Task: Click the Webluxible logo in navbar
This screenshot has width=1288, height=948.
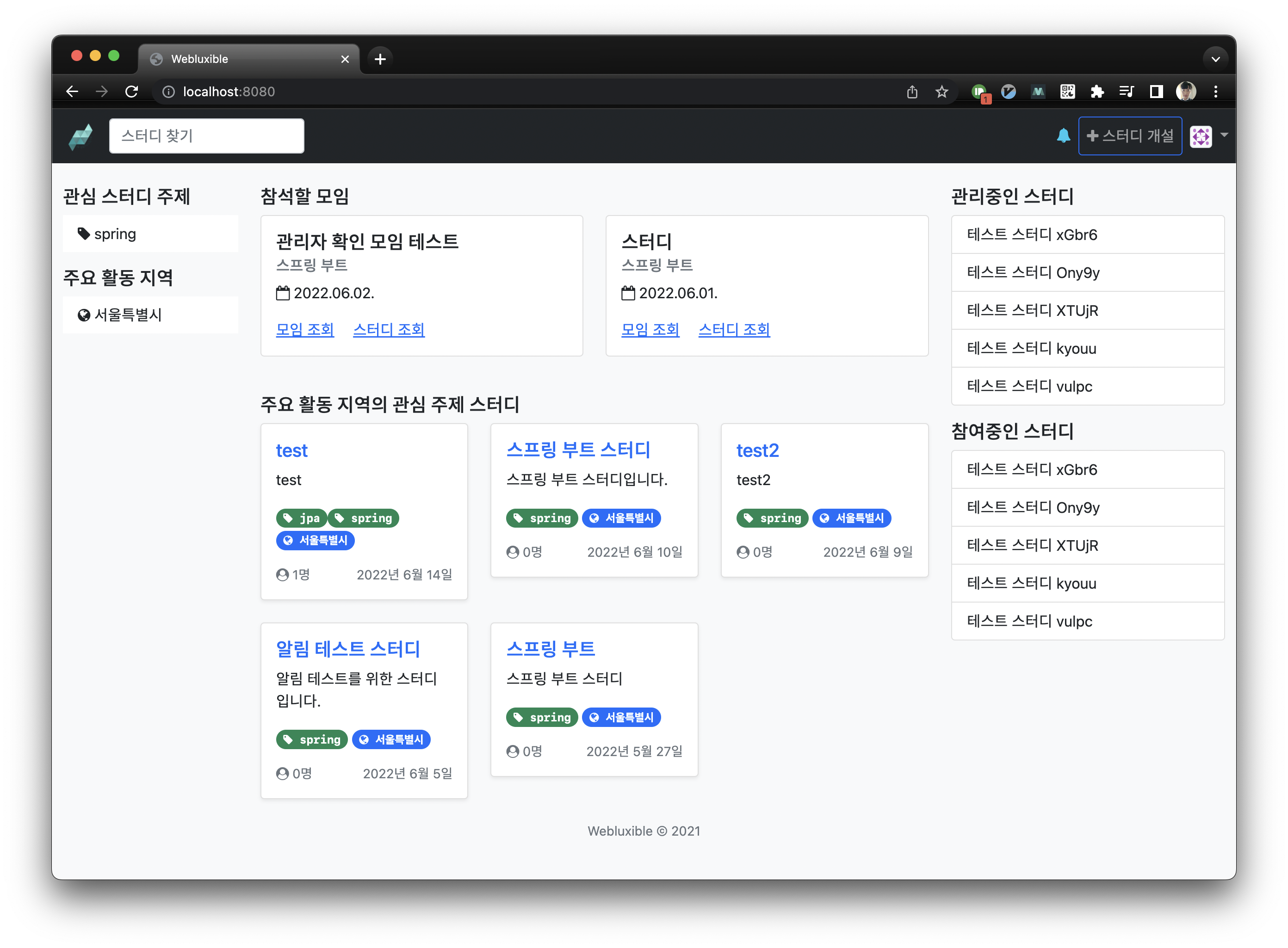Action: [x=81, y=136]
